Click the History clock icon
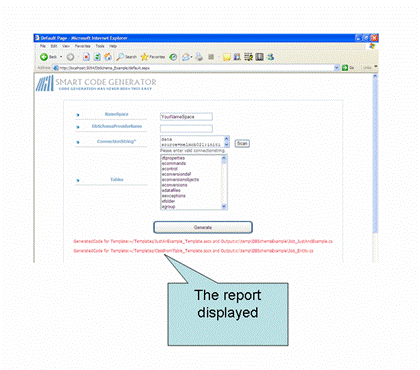420x370 pixels. click(173, 57)
